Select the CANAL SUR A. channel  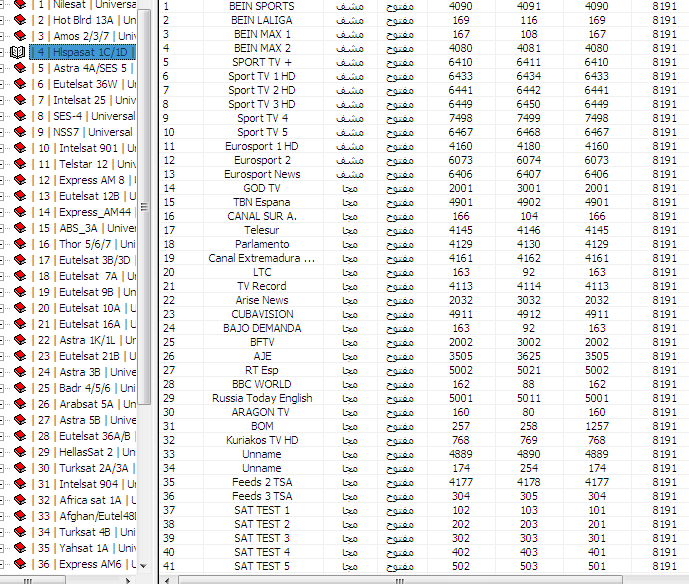(x=262, y=216)
